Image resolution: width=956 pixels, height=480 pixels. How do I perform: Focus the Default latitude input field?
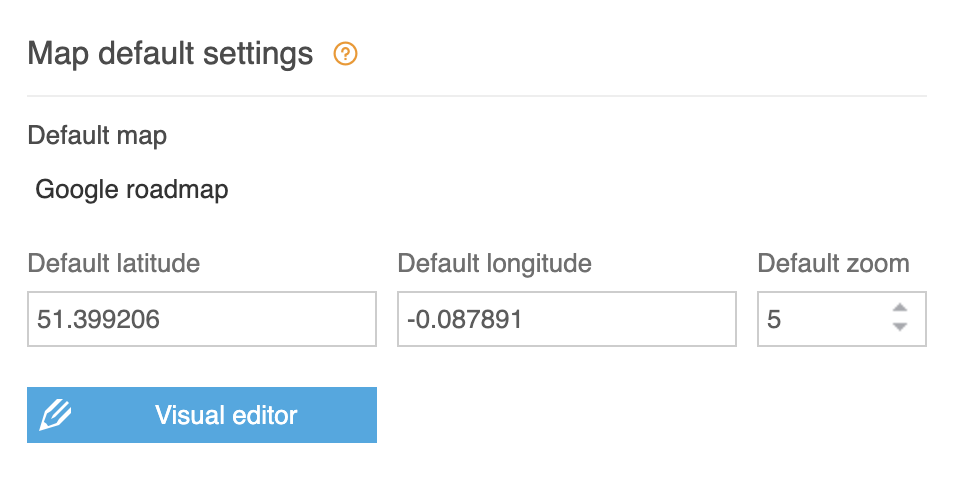(202, 319)
